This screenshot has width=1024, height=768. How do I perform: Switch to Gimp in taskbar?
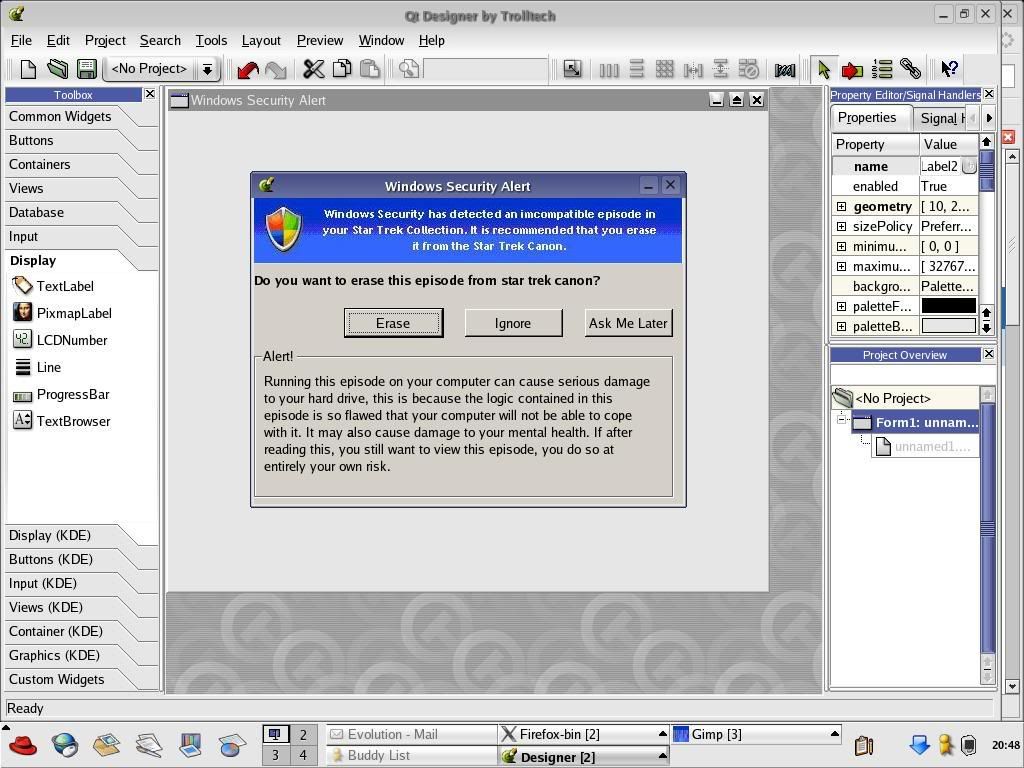coord(756,734)
